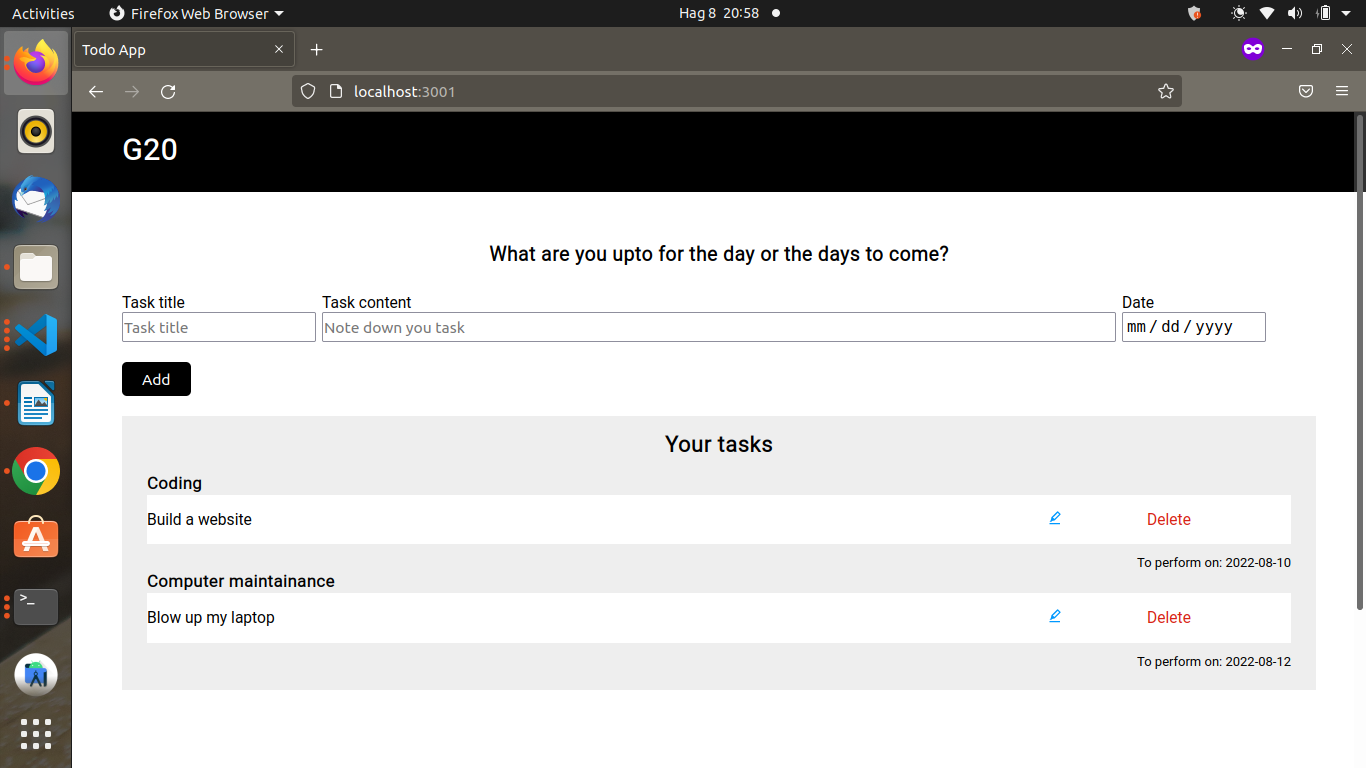
Task: Open the Terminal from the dock
Action: tap(36, 607)
